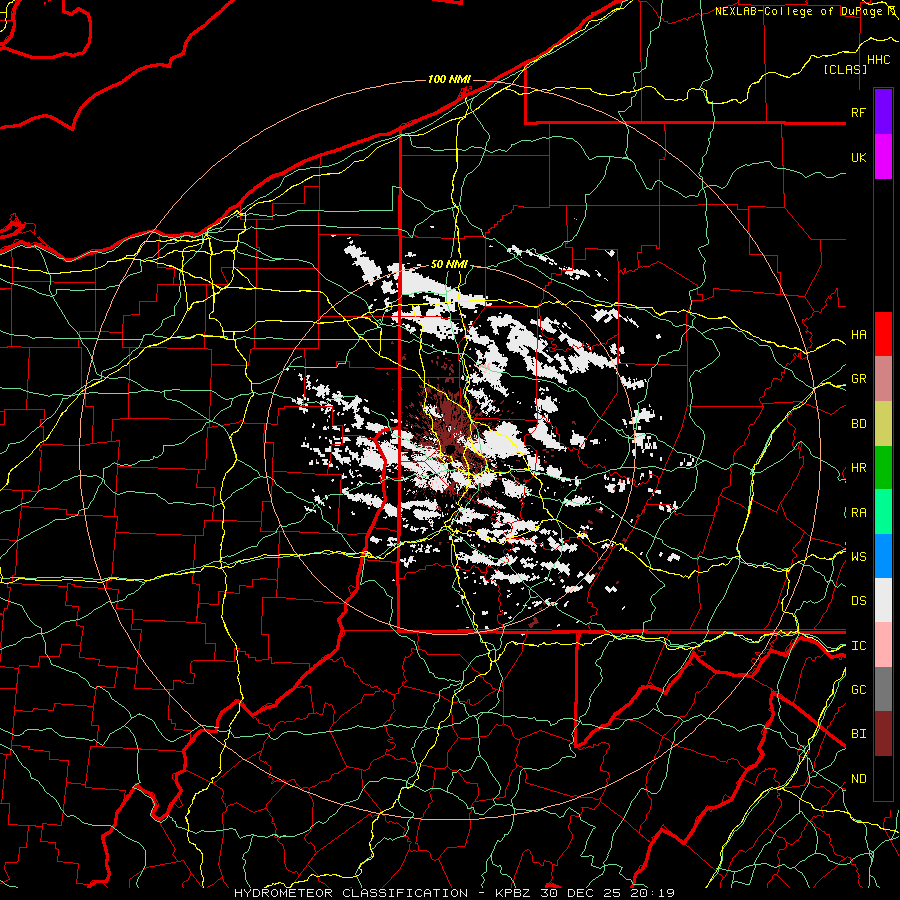Click the 100 NMI range ring label
The height and width of the screenshot is (900, 900).
pos(449,79)
